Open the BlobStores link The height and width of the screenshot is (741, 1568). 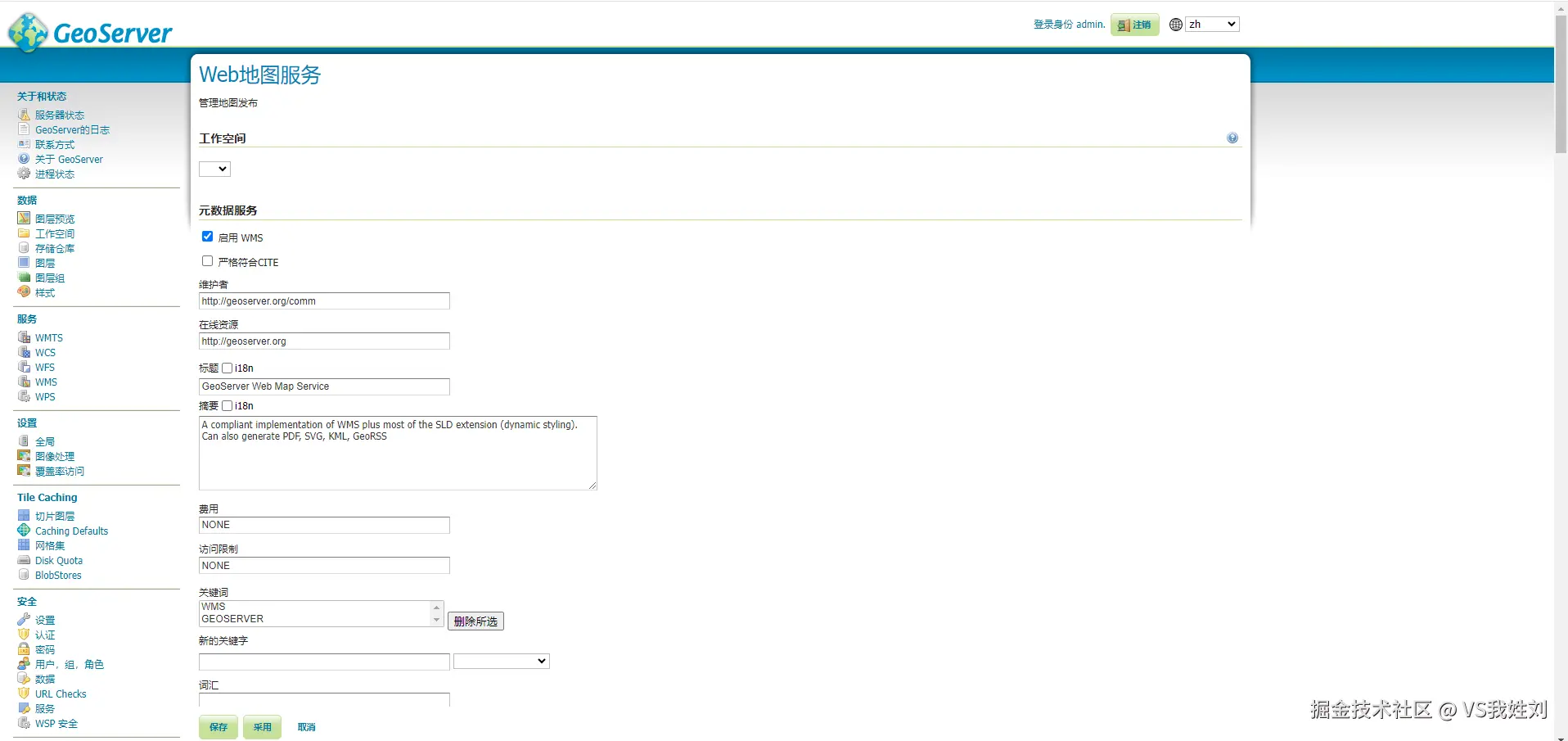click(x=58, y=576)
